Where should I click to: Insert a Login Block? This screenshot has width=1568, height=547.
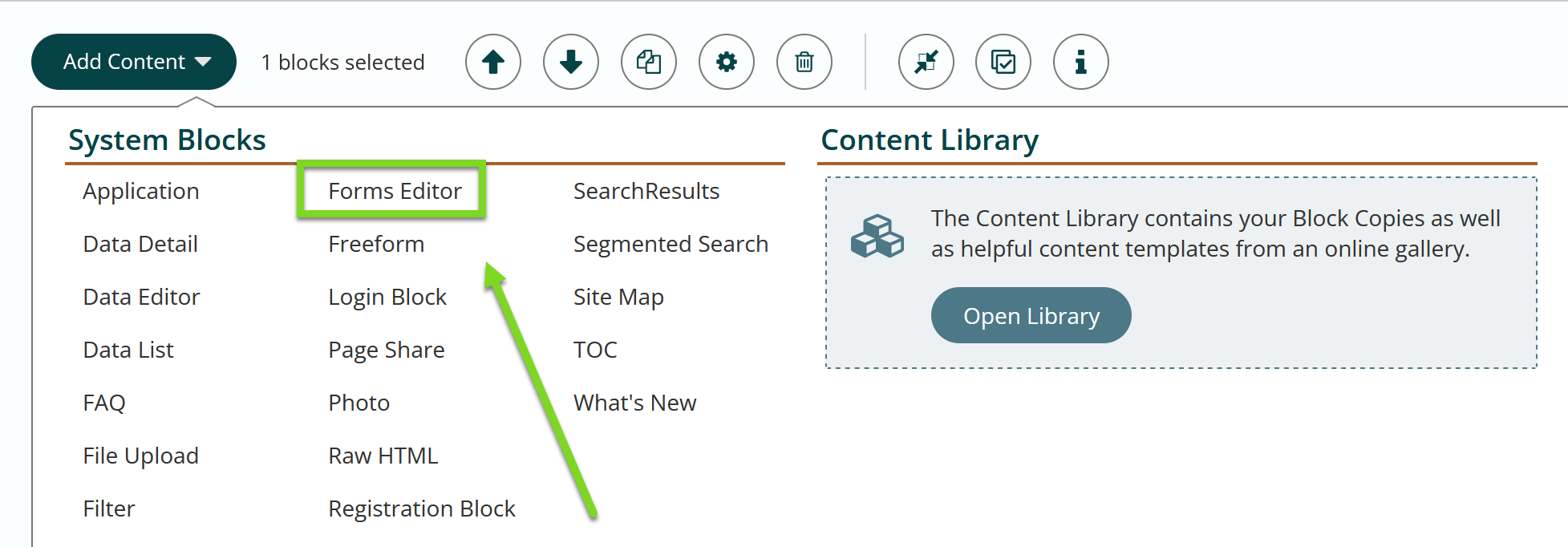(387, 297)
